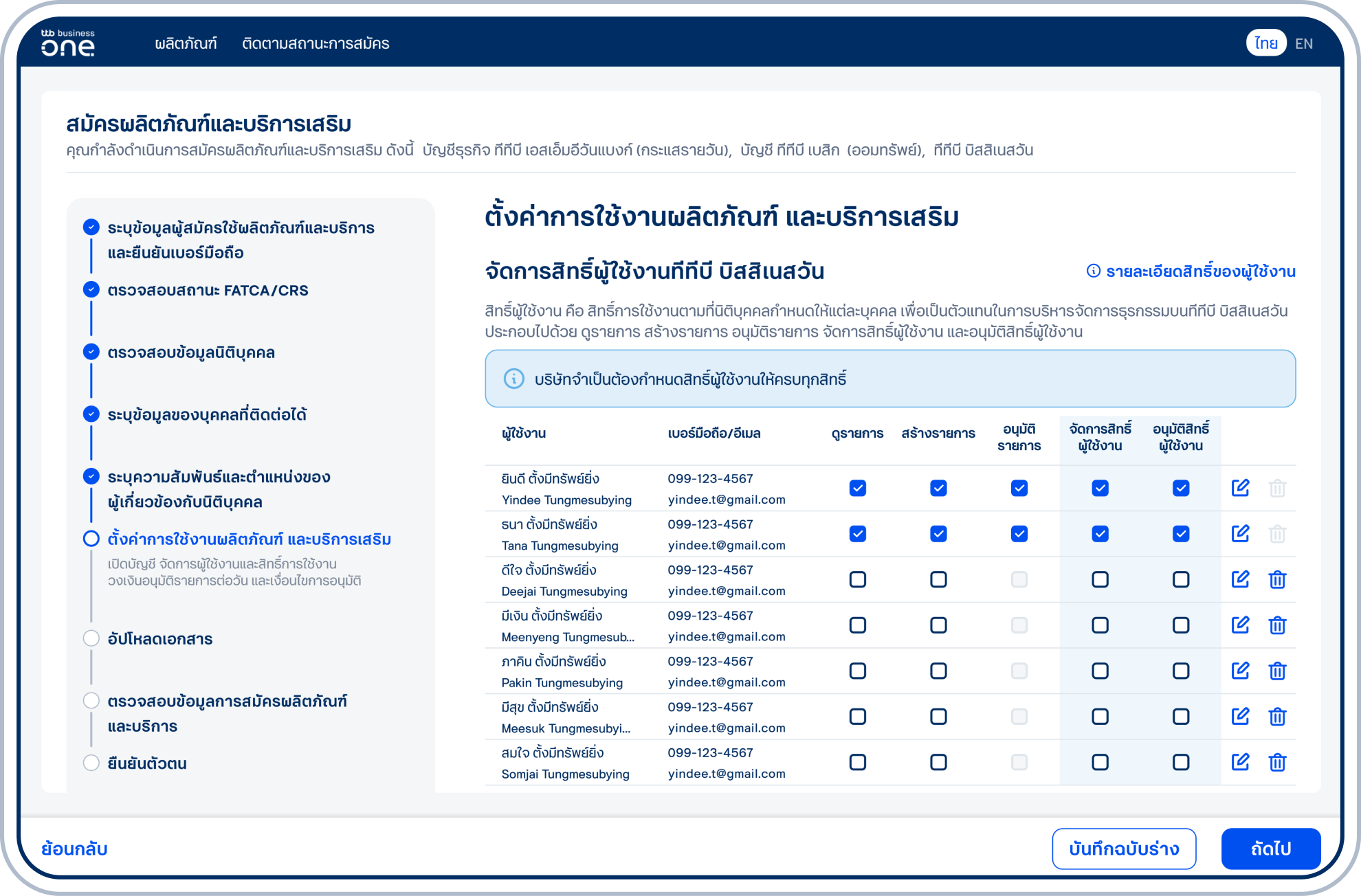Save draft with บันทึกฉบับร่าง
1361x896 pixels.
[x=1124, y=849]
